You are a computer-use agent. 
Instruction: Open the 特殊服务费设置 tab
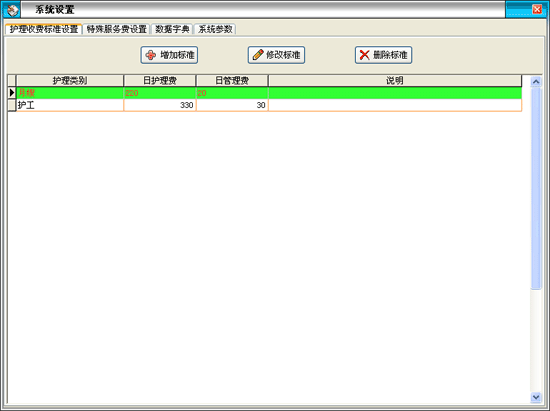tap(116, 29)
